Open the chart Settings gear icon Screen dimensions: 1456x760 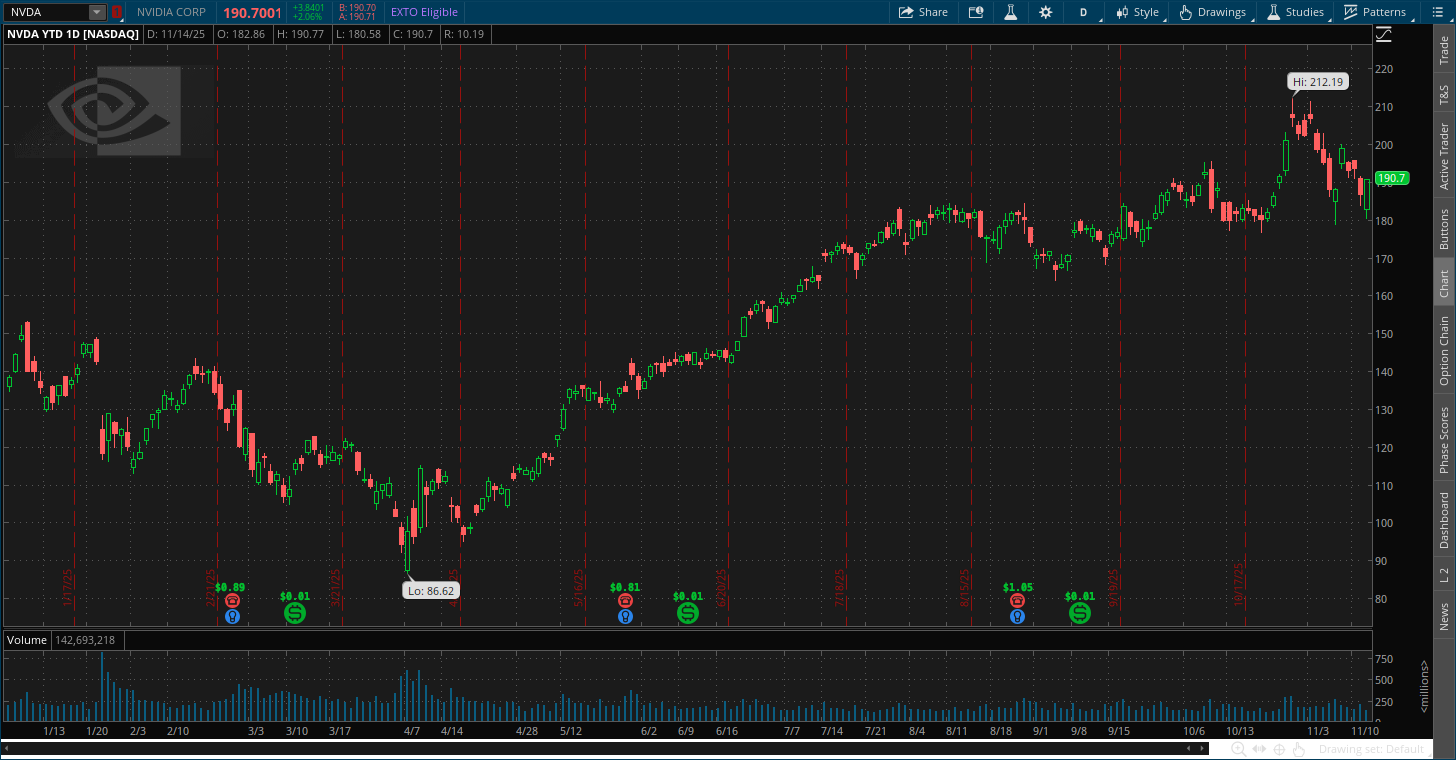[x=1046, y=12]
